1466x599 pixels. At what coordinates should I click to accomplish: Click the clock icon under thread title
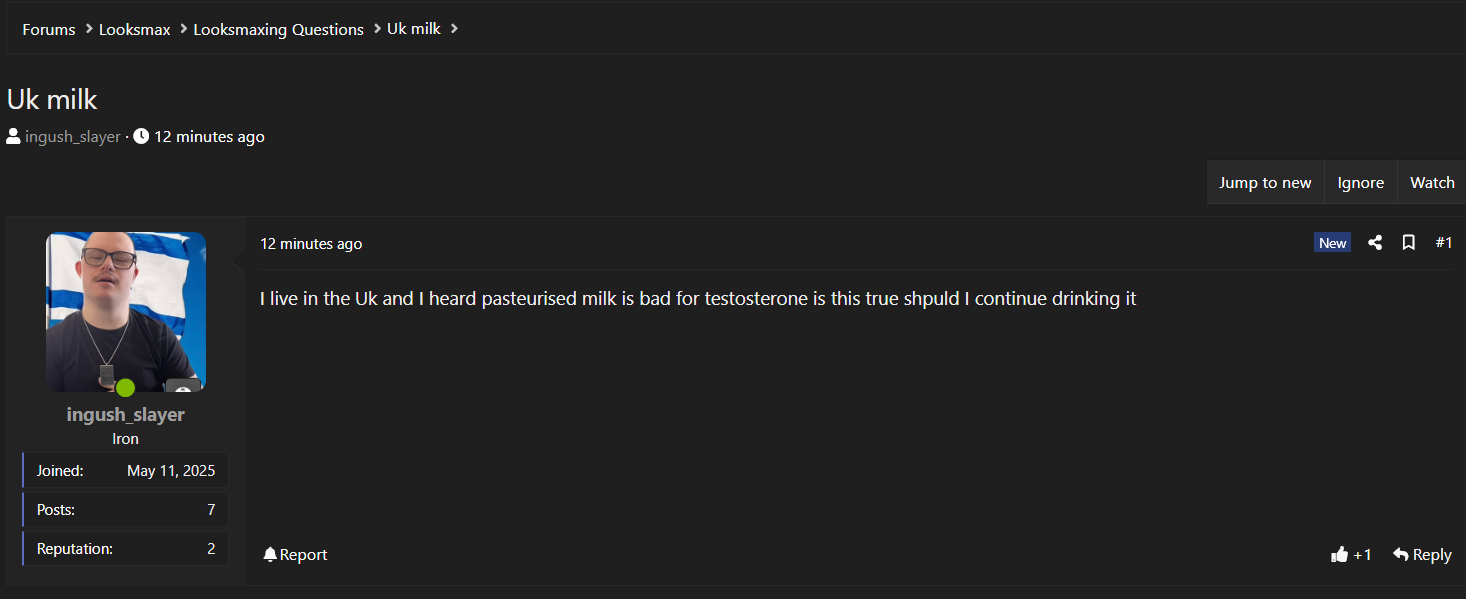tap(141, 137)
